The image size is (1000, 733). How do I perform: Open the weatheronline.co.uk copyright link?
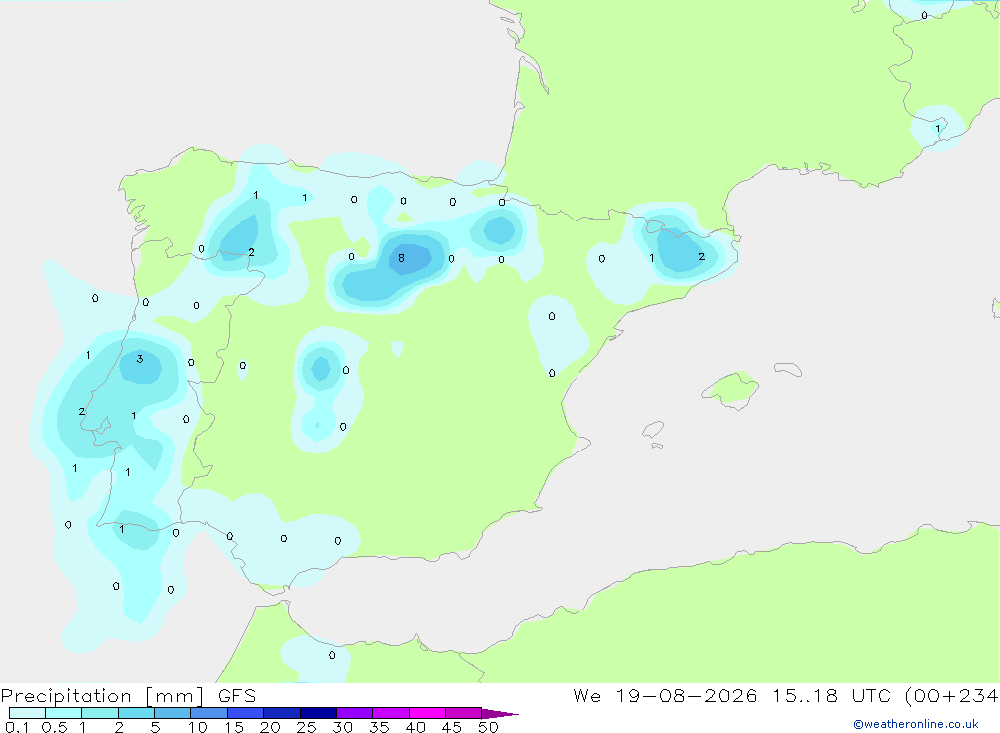(x=916, y=724)
